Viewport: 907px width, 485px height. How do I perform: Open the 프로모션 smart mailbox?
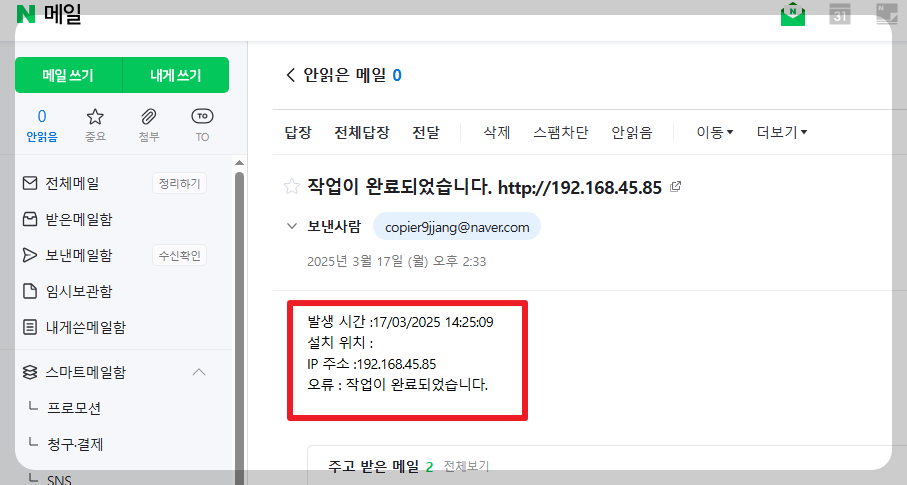click(74, 408)
